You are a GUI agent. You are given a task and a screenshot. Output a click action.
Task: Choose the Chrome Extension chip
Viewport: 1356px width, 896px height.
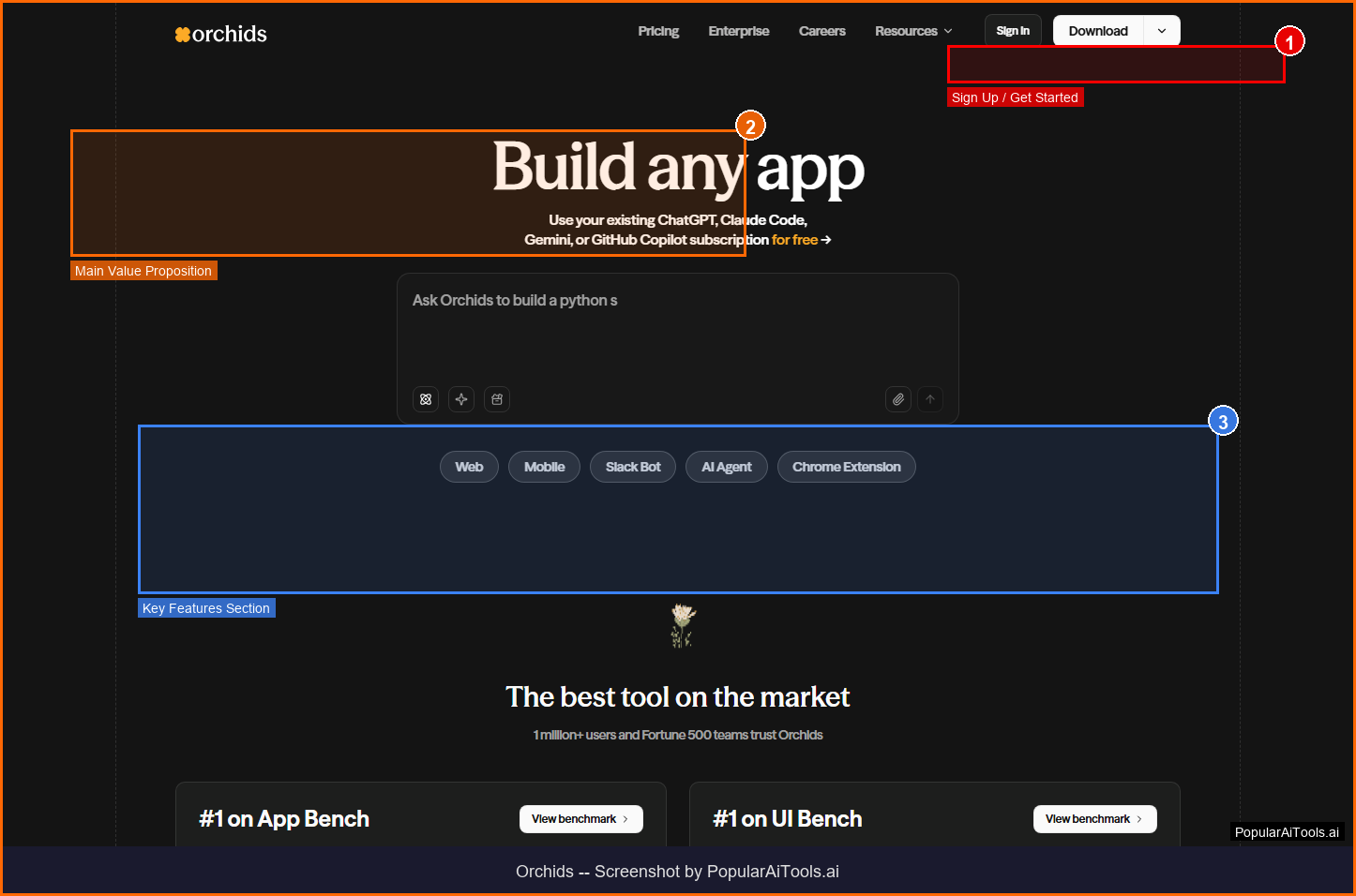(846, 467)
